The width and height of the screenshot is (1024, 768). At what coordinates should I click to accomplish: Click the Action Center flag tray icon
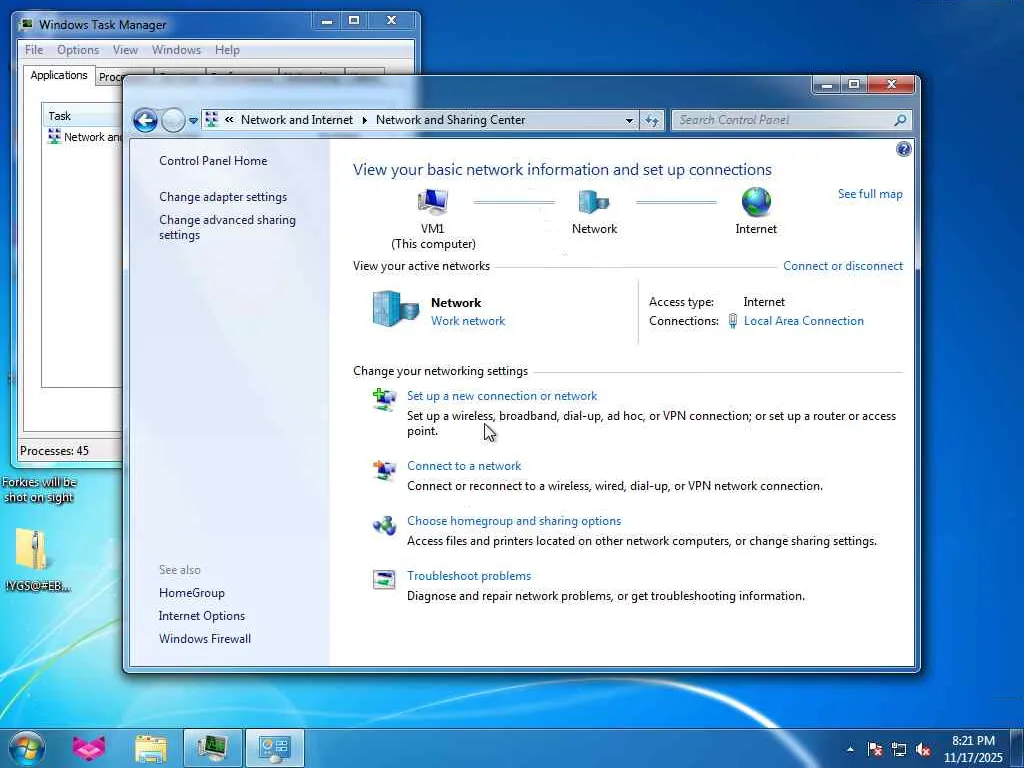point(875,749)
